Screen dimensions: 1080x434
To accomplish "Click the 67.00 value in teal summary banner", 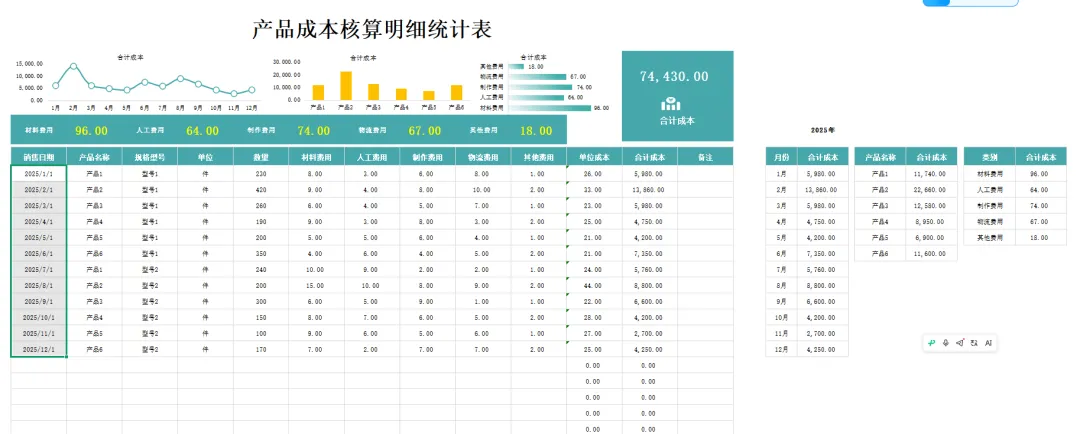I will tap(425, 131).
